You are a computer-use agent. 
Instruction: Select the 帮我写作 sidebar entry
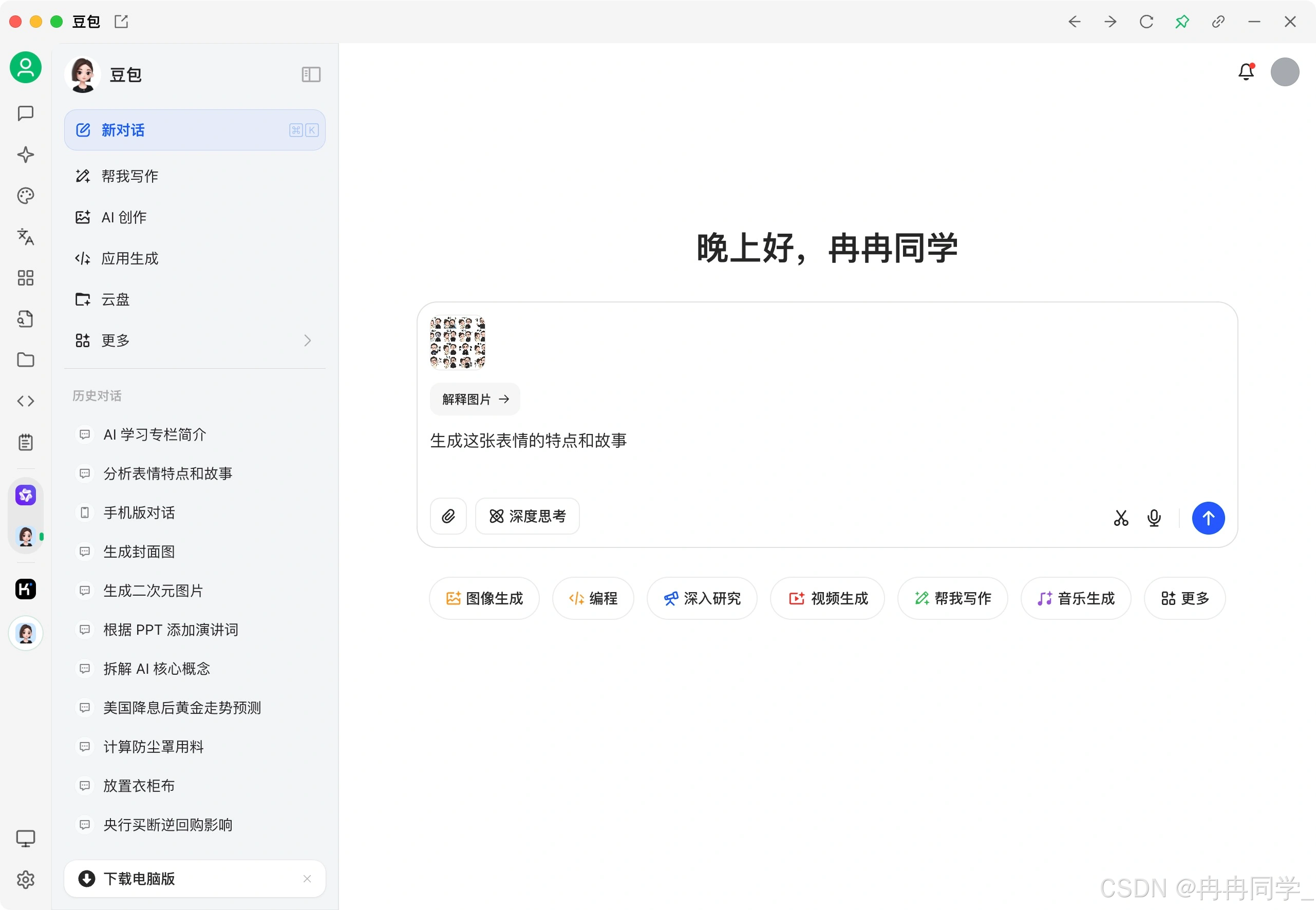coord(129,176)
